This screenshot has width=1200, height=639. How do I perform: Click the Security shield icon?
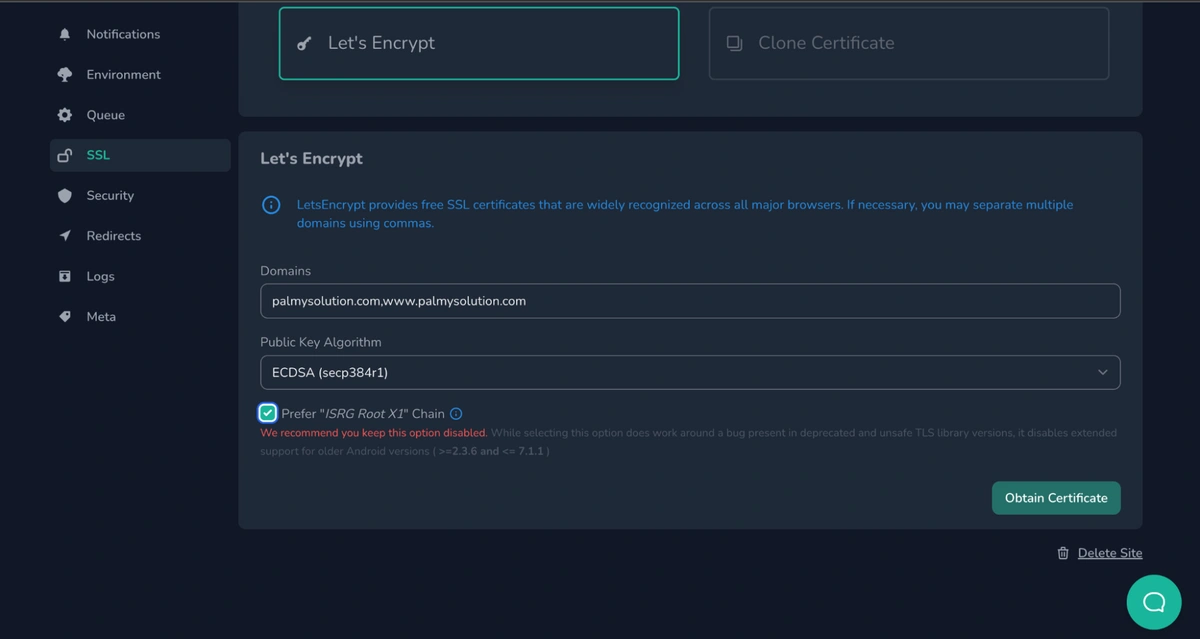point(65,196)
